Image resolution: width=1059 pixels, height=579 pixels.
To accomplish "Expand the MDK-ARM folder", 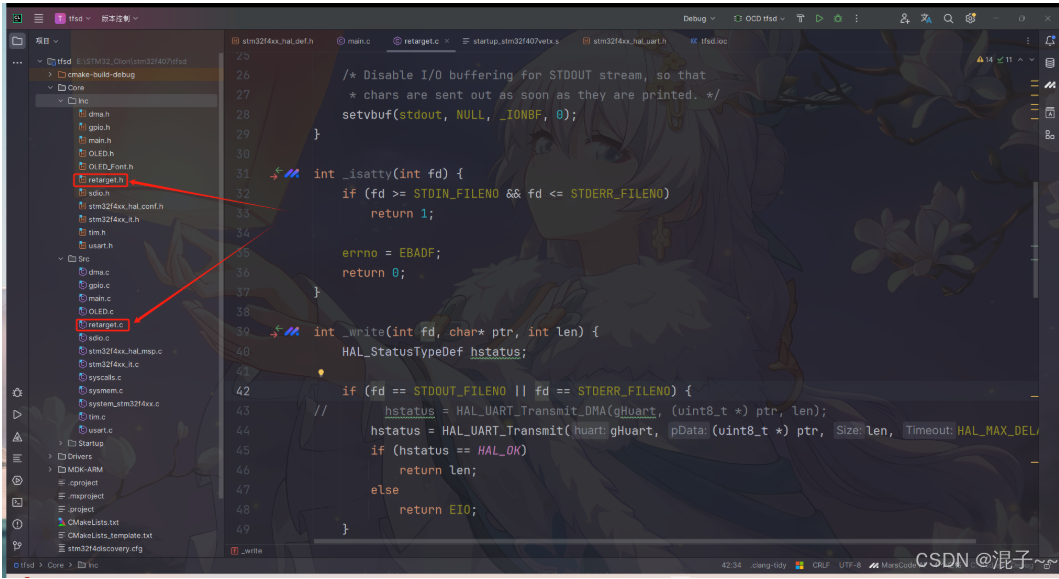I will point(50,470).
